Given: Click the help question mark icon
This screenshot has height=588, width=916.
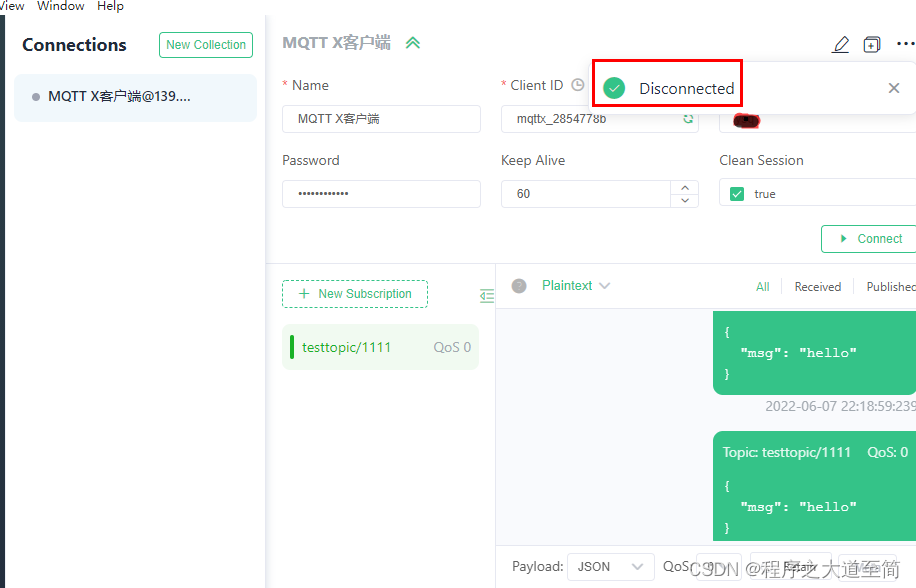Looking at the screenshot, I should pos(519,286).
